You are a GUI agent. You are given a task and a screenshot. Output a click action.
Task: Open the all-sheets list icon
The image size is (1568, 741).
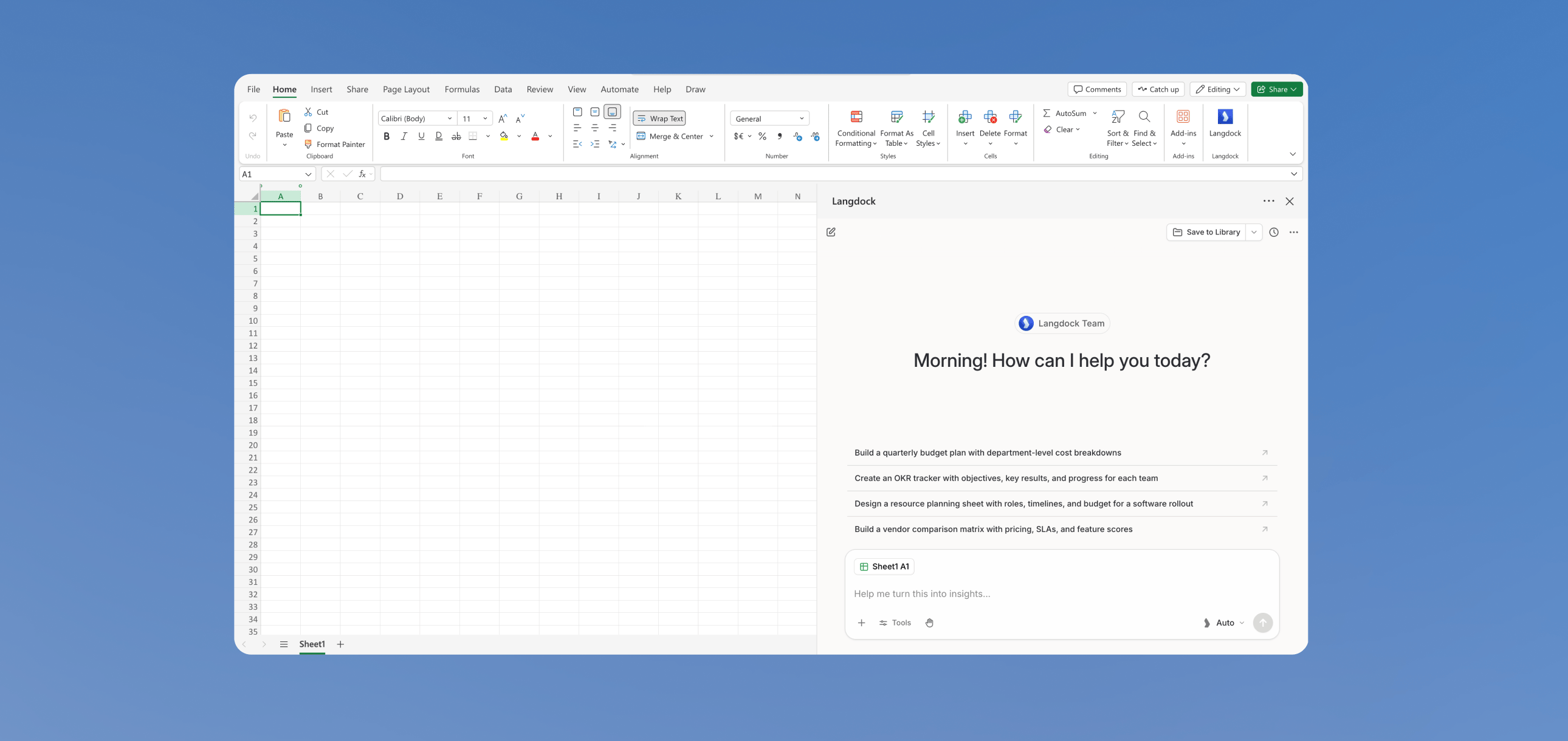[284, 644]
